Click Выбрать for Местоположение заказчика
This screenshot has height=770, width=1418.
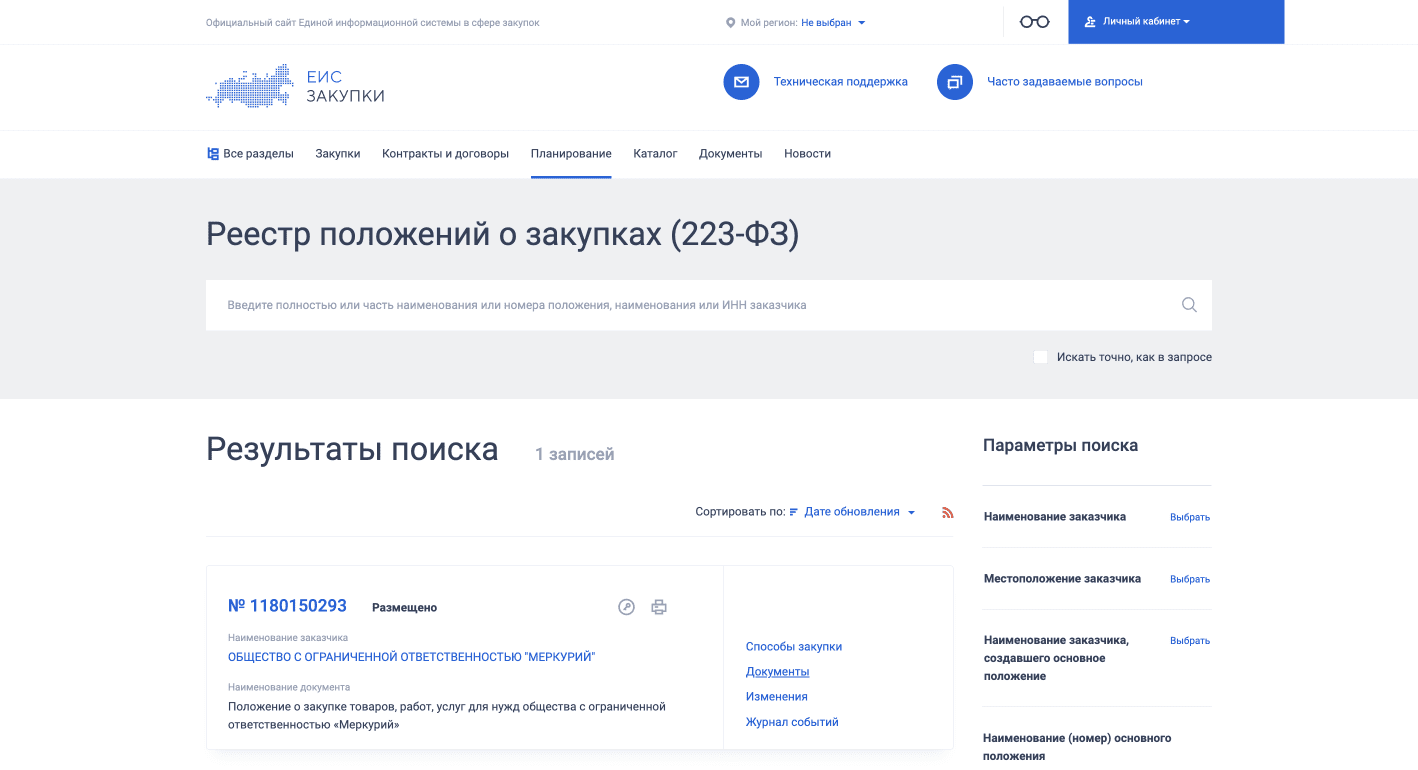click(1190, 580)
